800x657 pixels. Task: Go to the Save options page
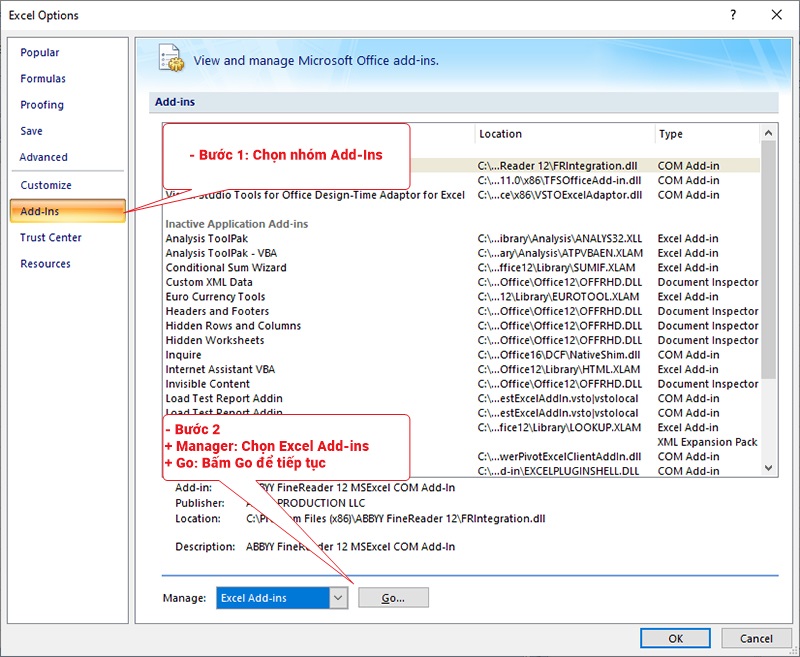pos(31,131)
